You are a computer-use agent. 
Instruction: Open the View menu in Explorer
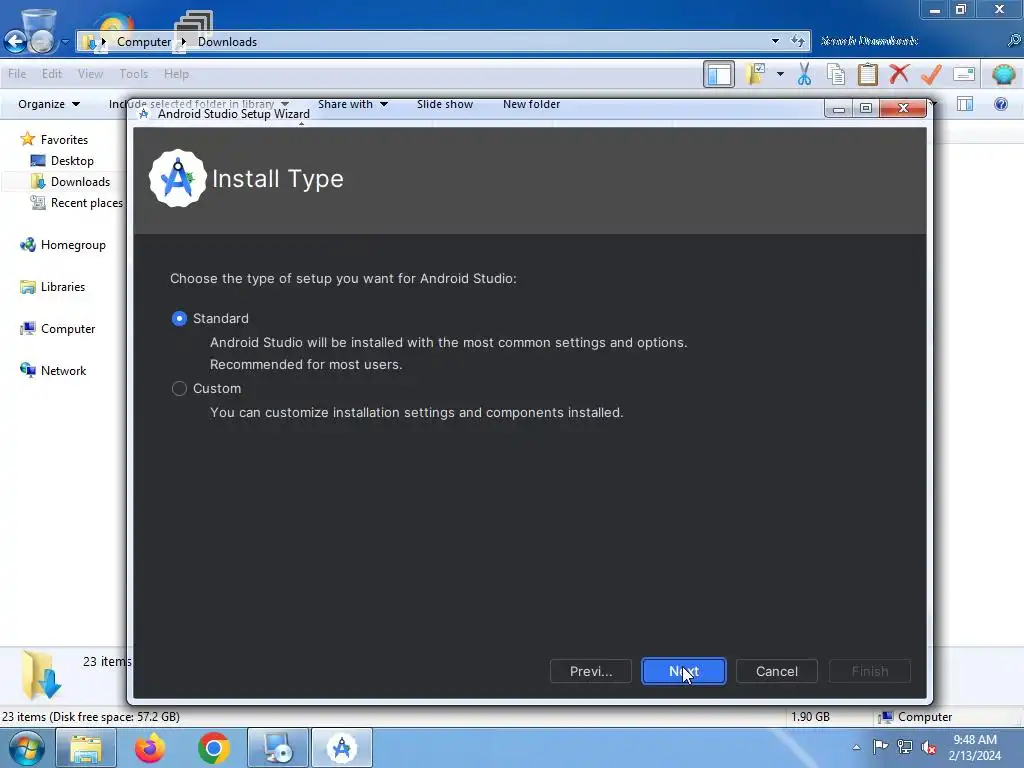pyautogui.click(x=90, y=74)
